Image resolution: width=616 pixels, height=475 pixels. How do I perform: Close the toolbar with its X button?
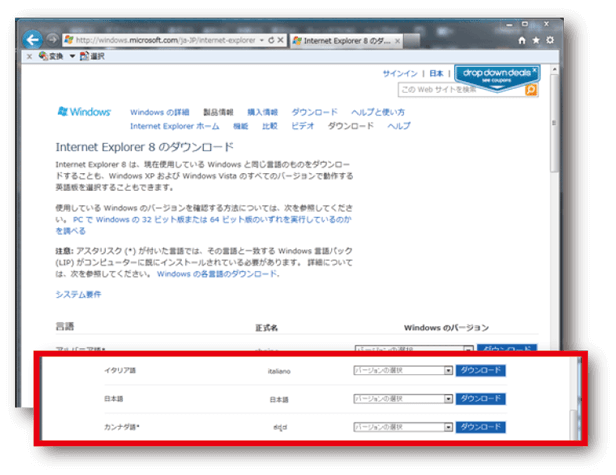click(x=29, y=57)
